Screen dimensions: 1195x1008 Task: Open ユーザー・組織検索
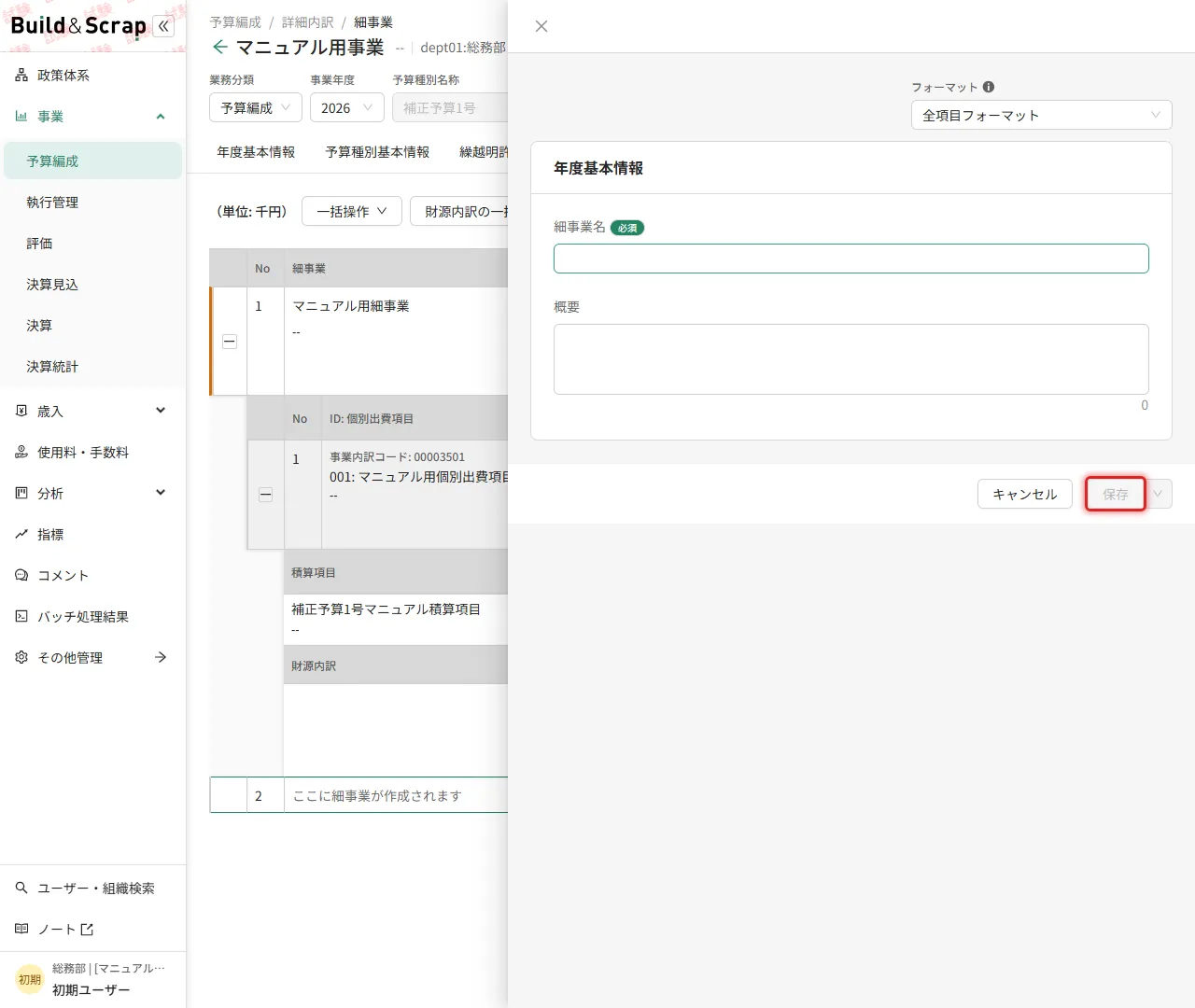tap(92, 888)
